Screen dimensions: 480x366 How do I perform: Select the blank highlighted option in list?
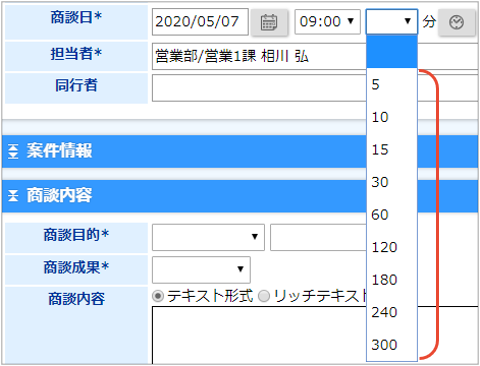coord(392,52)
